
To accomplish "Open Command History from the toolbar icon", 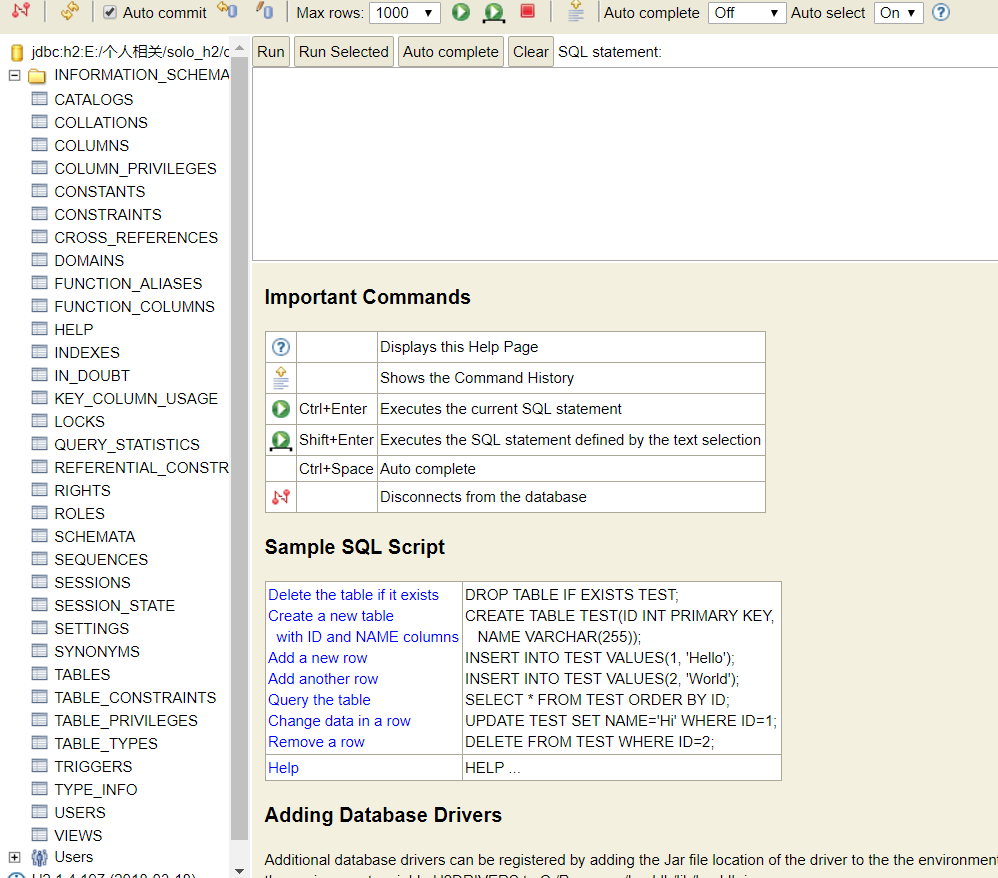I will [x=575, y=12].
